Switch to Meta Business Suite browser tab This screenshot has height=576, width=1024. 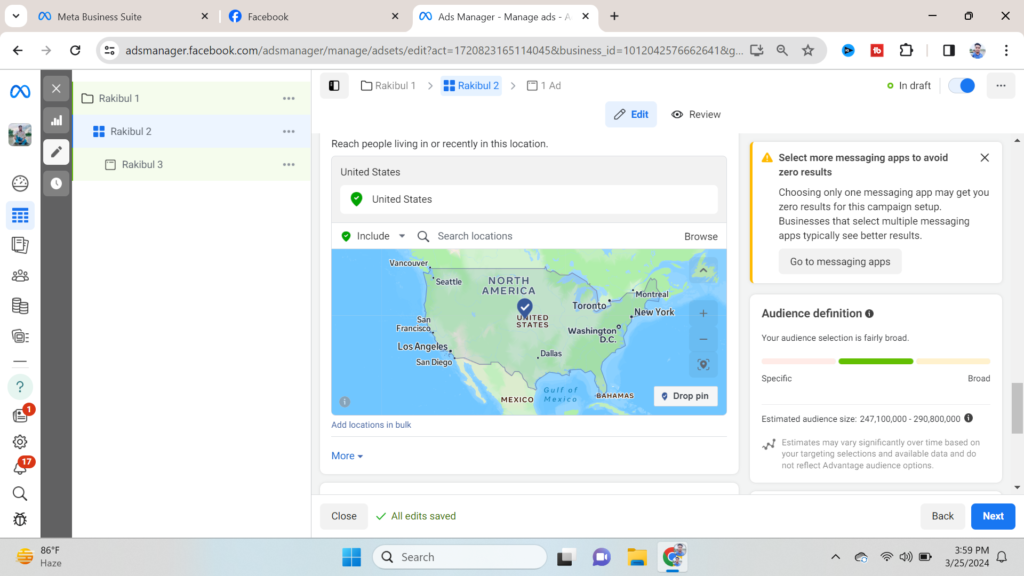click(x=121, y=16)
